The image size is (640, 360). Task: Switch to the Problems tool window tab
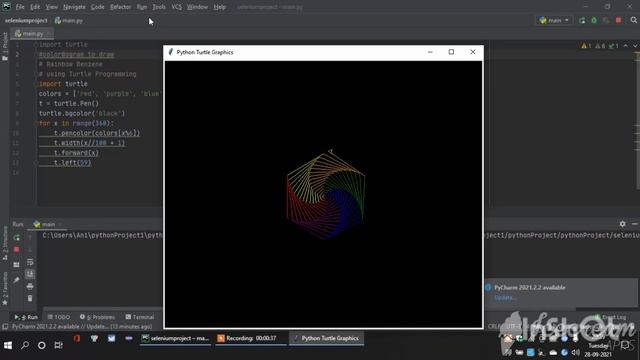(x=98, y=317)
